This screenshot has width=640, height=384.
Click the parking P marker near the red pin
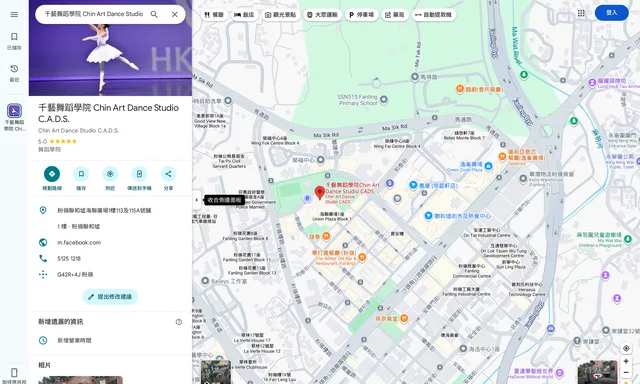click(x=307, y=198)
